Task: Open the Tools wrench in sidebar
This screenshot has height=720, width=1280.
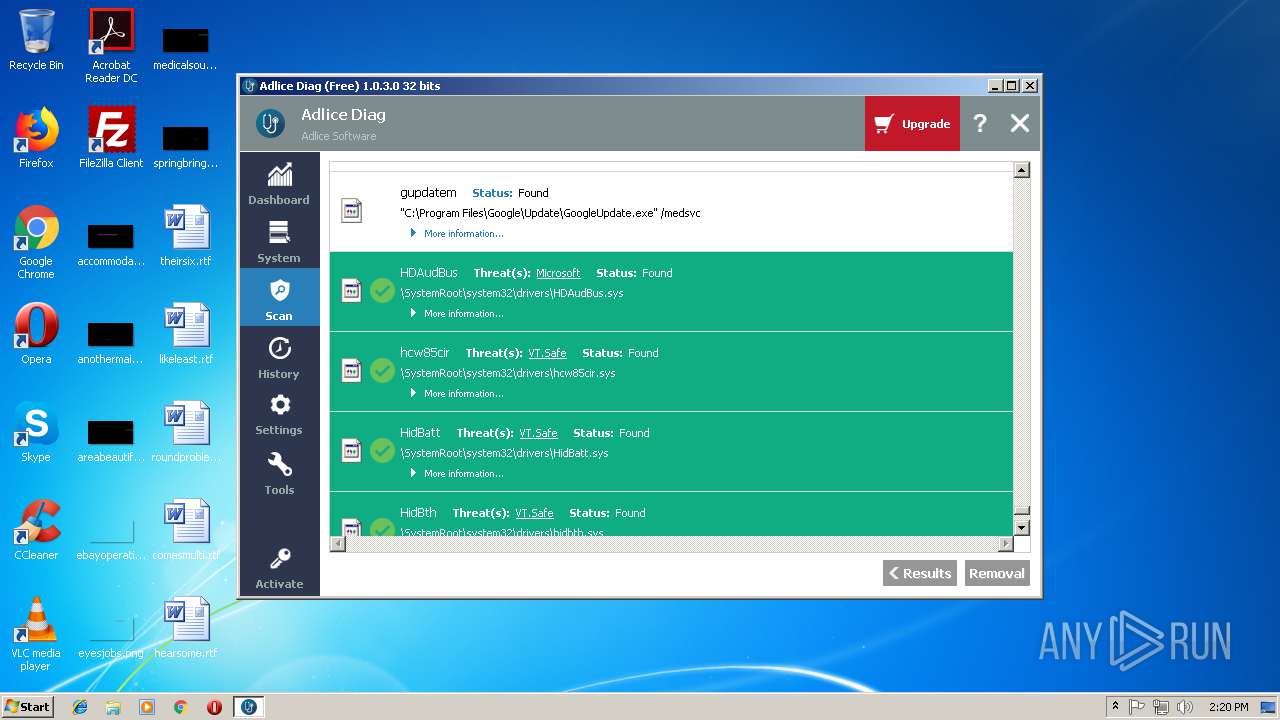Action: click(x=279, y=473)
